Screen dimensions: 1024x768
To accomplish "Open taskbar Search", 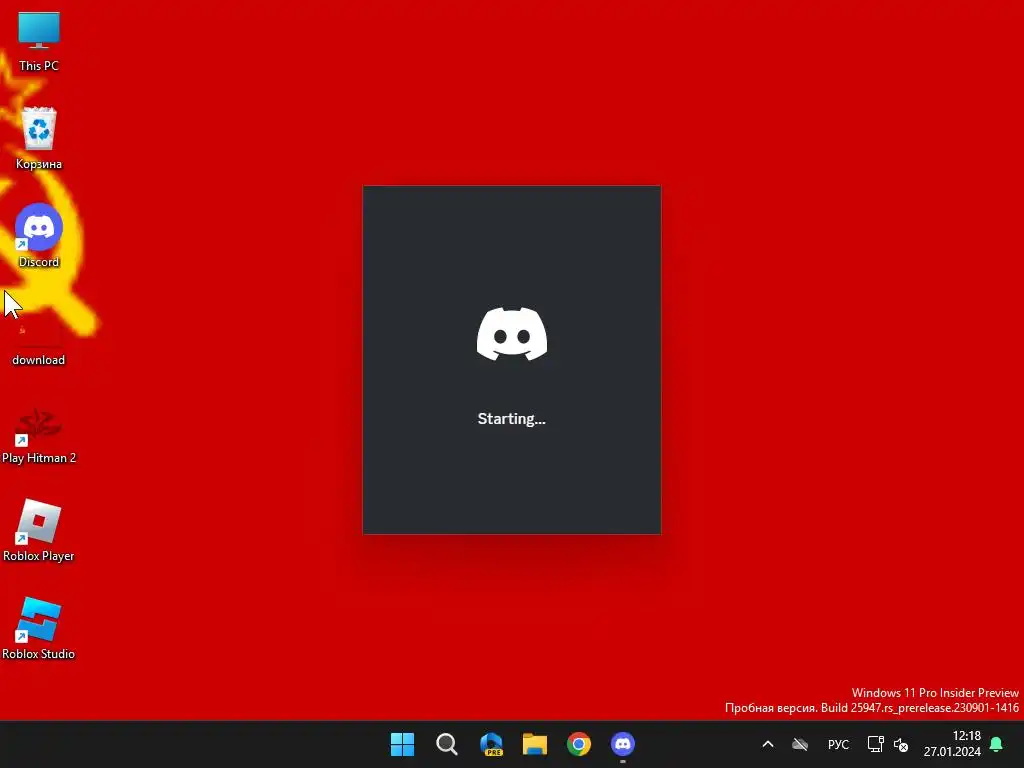I will pos(447,744).
